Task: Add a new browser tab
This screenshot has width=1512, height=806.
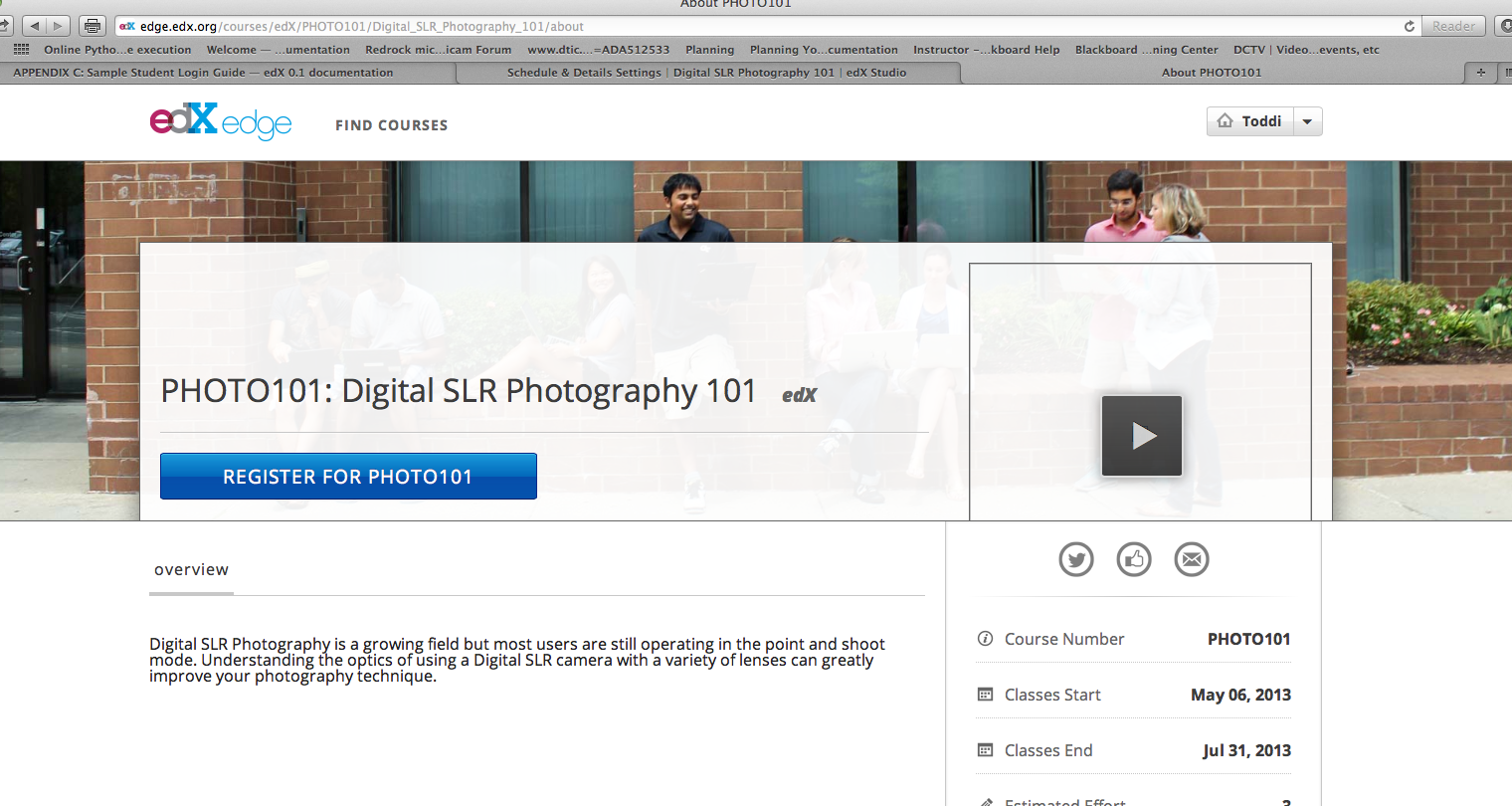Action: click(x=1480, y=72)
